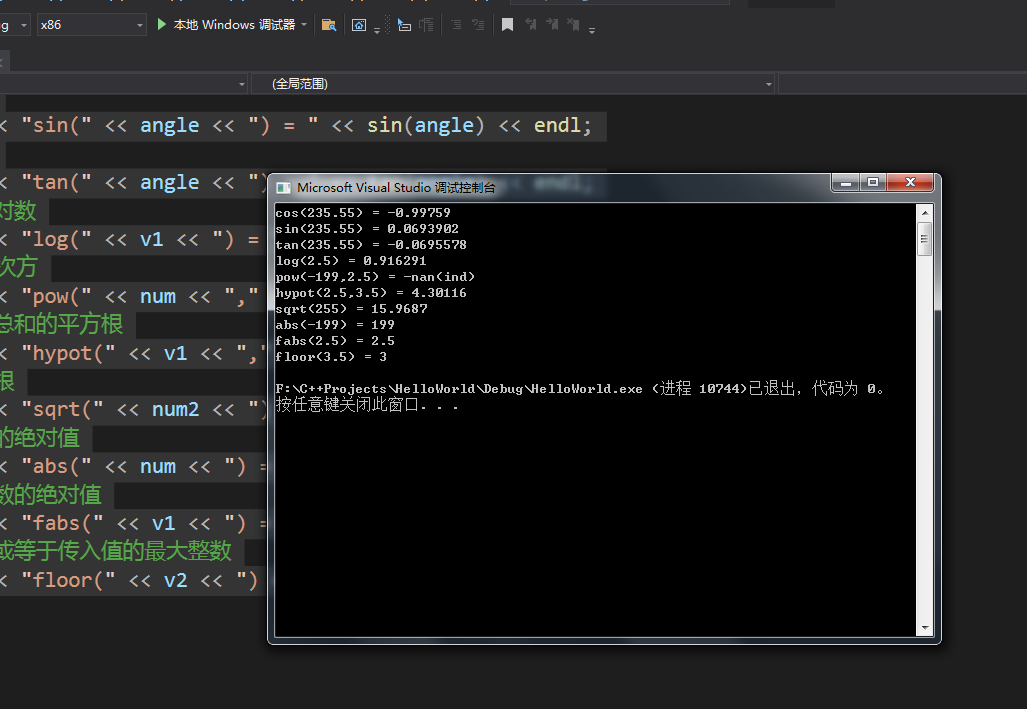Toggle a bookmark on the current line
The height and width of the screenshot is (709, 1027).
coord(508,24)
